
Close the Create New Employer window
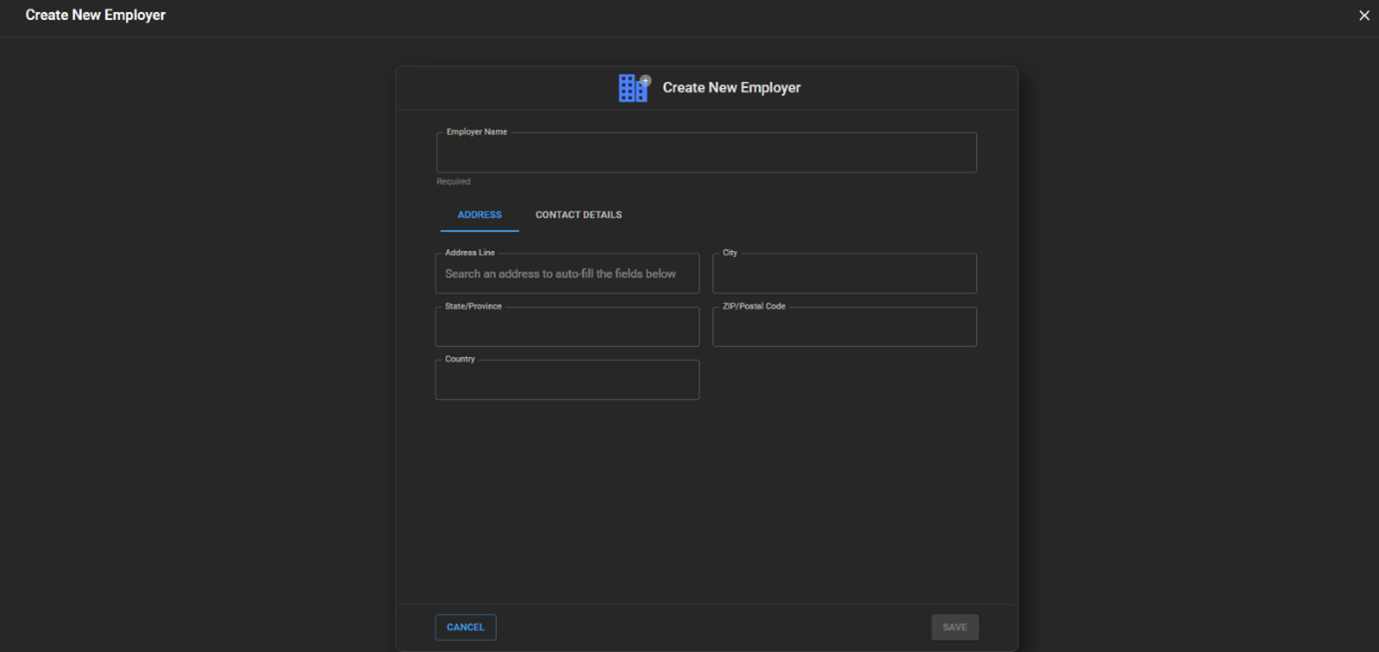coord(1363,15)
